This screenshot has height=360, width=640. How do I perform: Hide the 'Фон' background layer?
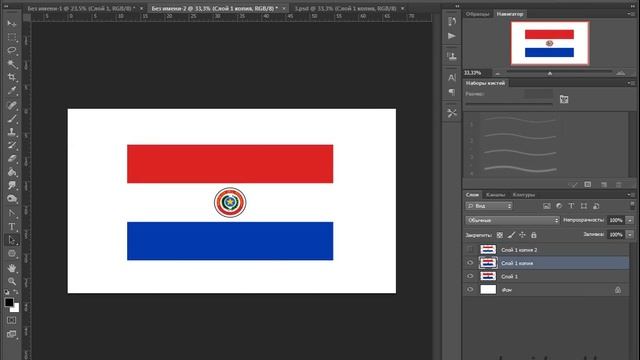(470, 289)
